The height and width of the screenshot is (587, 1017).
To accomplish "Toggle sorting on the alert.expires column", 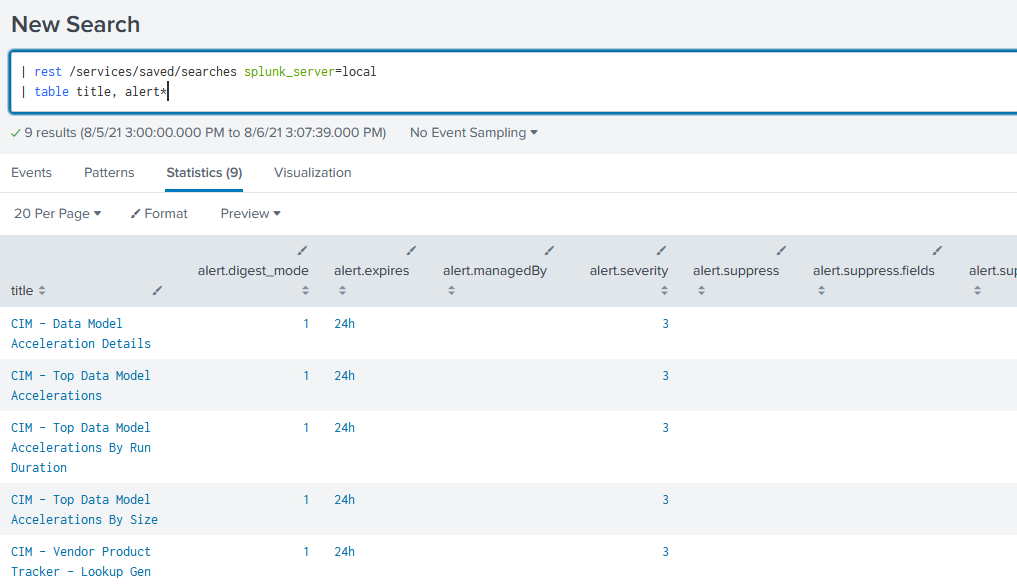I will (x=344, y=290).
